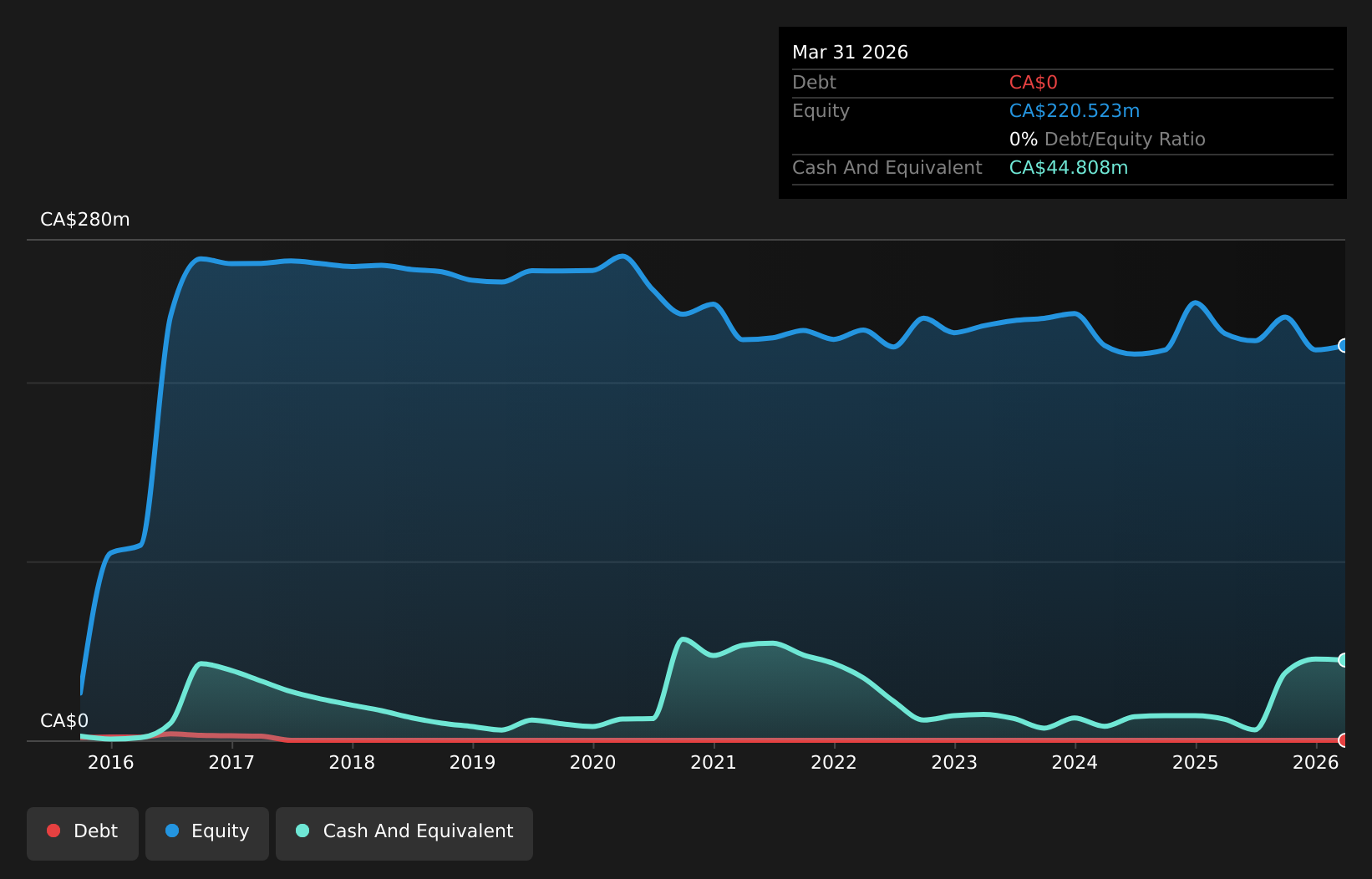Viewport: 1372px width, 879px height.
Task: Click the Equity endpoint marker at 2026
Action: [x=1344, y=346]
